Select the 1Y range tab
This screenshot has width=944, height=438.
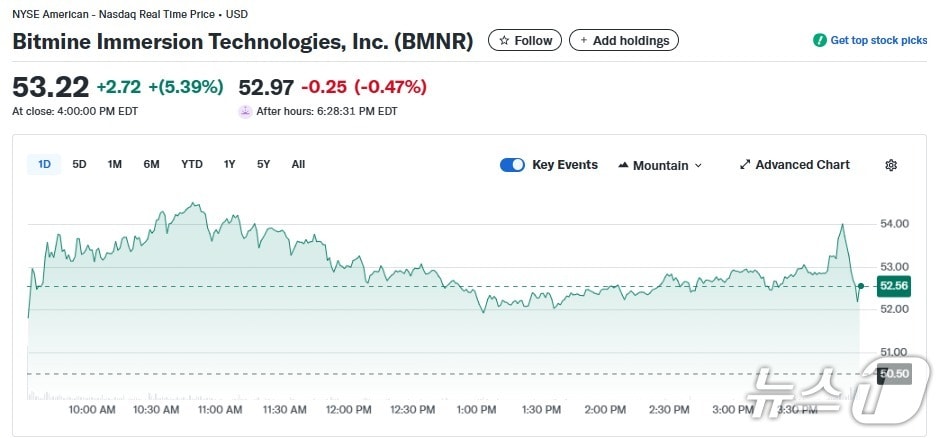[x=230, y=164]
